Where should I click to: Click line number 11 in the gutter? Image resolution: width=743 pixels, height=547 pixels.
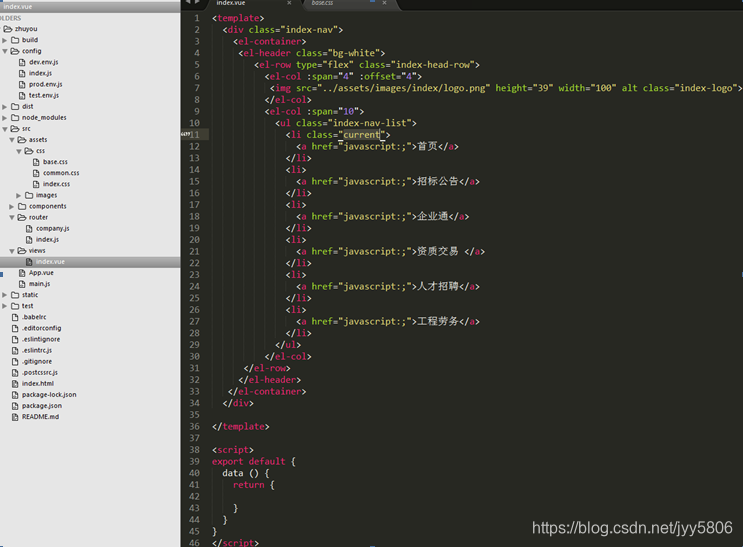195,135
